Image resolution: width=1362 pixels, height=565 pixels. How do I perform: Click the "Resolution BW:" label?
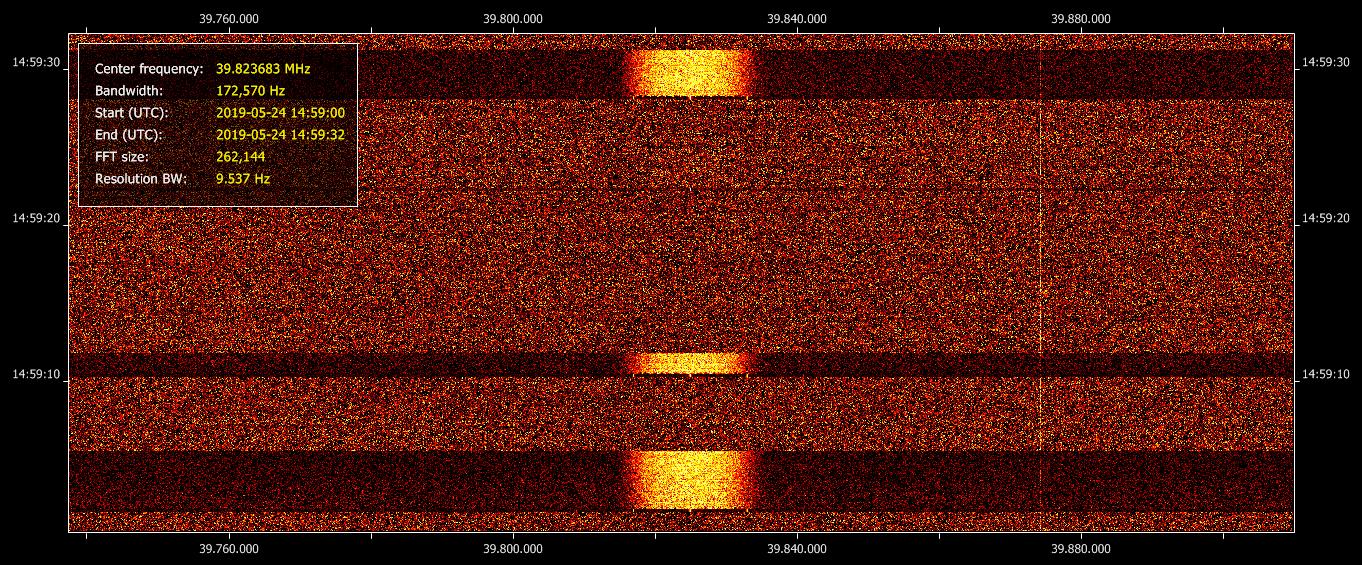click(141, 179)
